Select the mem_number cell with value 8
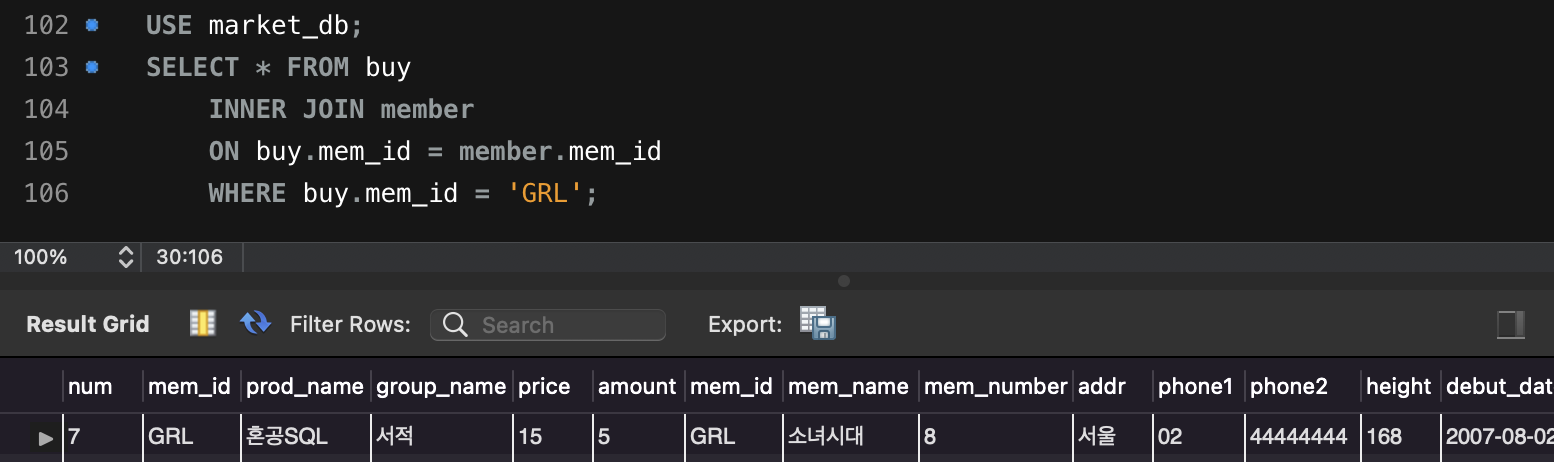This screenshot has height=462, width=1554. pos(996,437)
